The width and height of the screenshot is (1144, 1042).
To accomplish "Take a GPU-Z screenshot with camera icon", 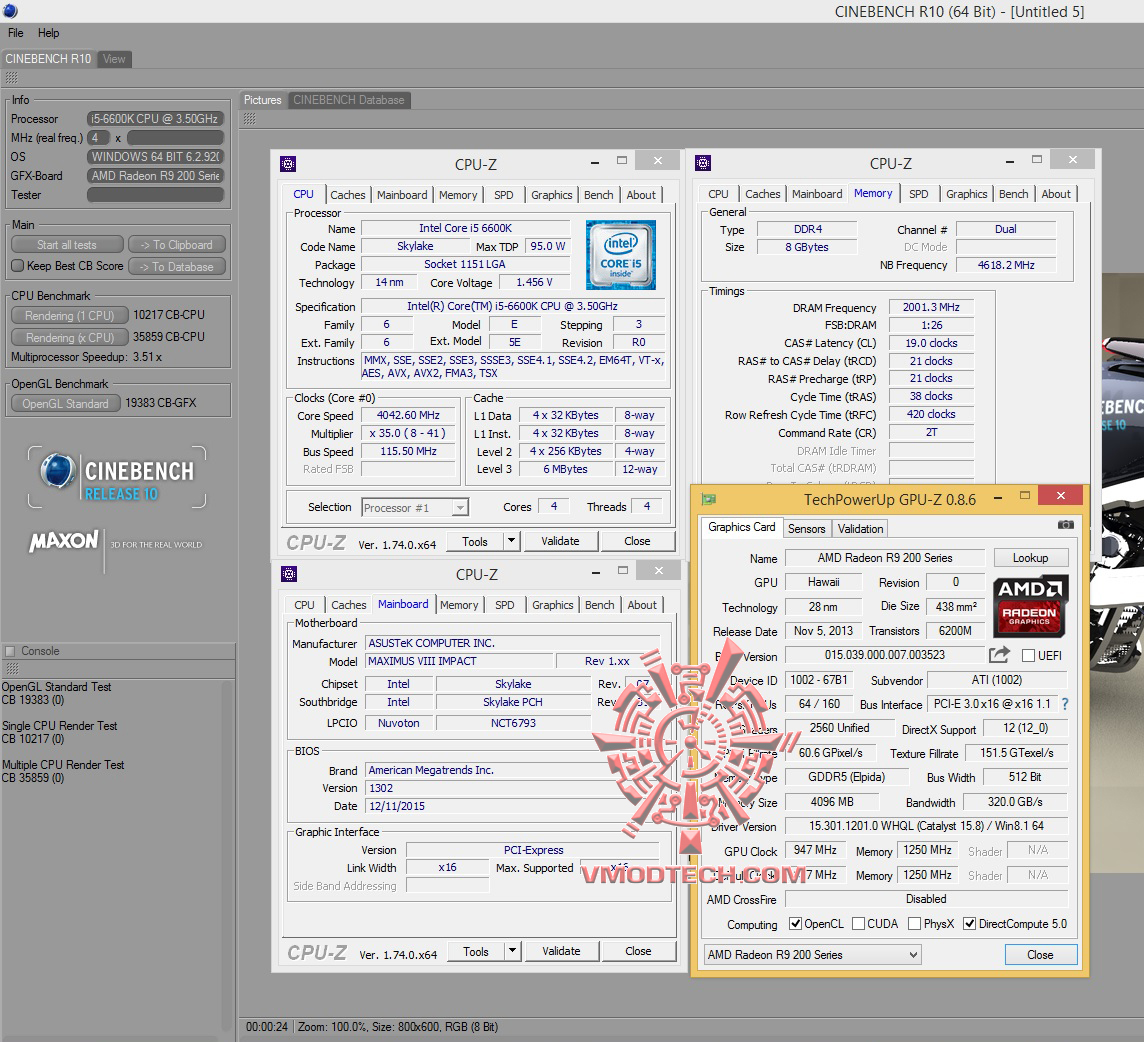I will (x=1066, y=525).
